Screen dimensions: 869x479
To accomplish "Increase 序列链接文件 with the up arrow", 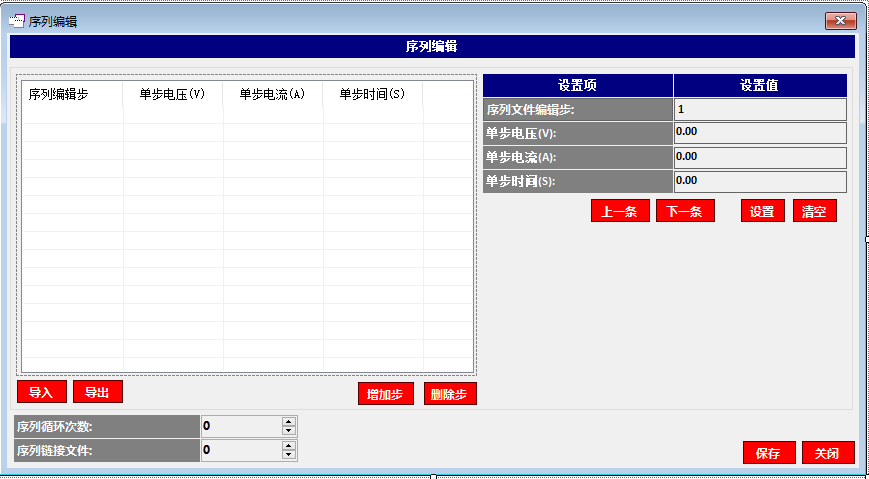I will pyautogui.click(x=289, y=445).
